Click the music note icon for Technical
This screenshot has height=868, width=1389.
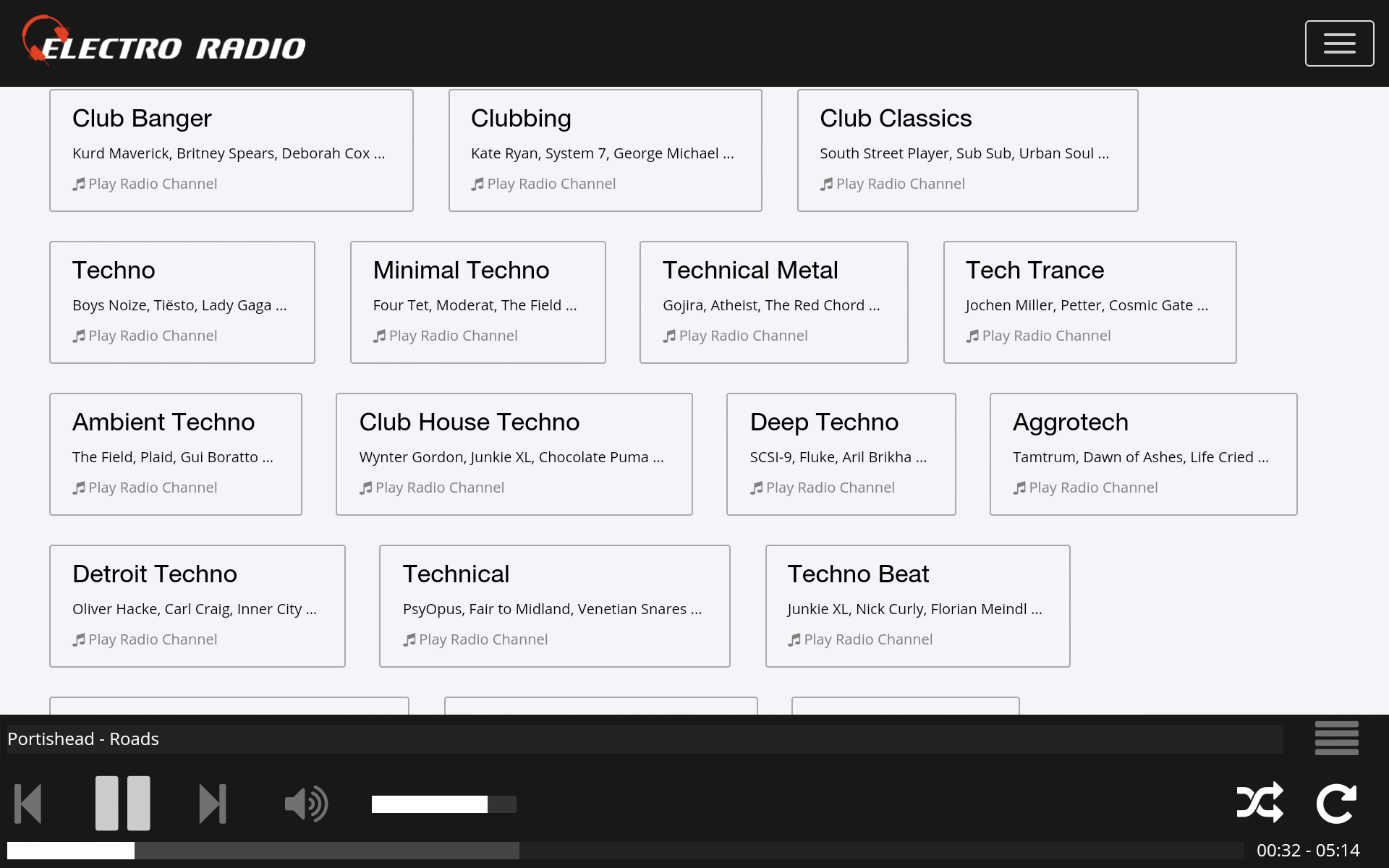coord(409,640)
